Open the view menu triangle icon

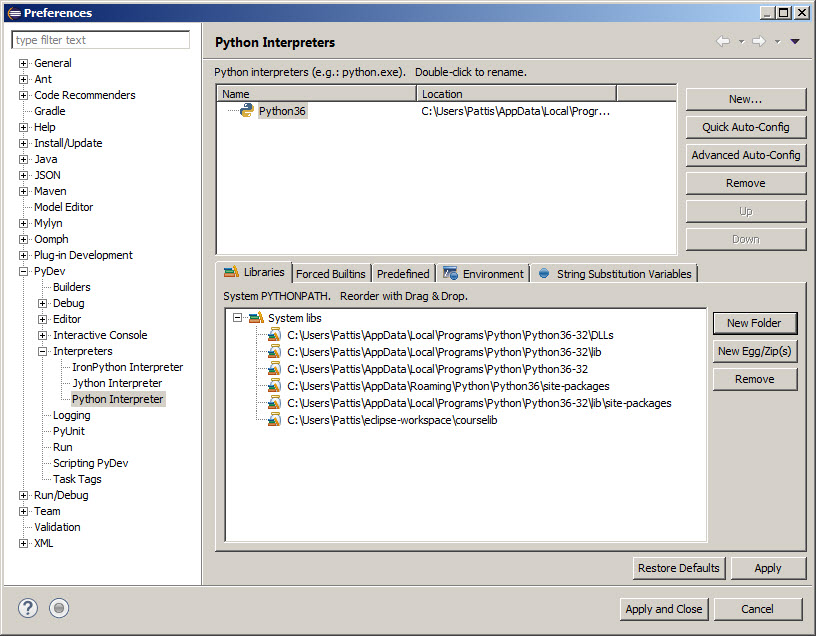[795, 42]
